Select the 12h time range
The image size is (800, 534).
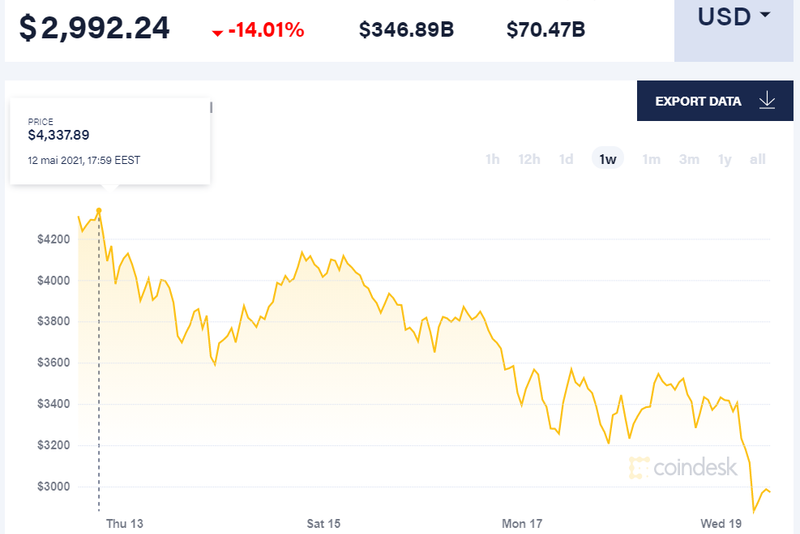[x=529, y=159]
